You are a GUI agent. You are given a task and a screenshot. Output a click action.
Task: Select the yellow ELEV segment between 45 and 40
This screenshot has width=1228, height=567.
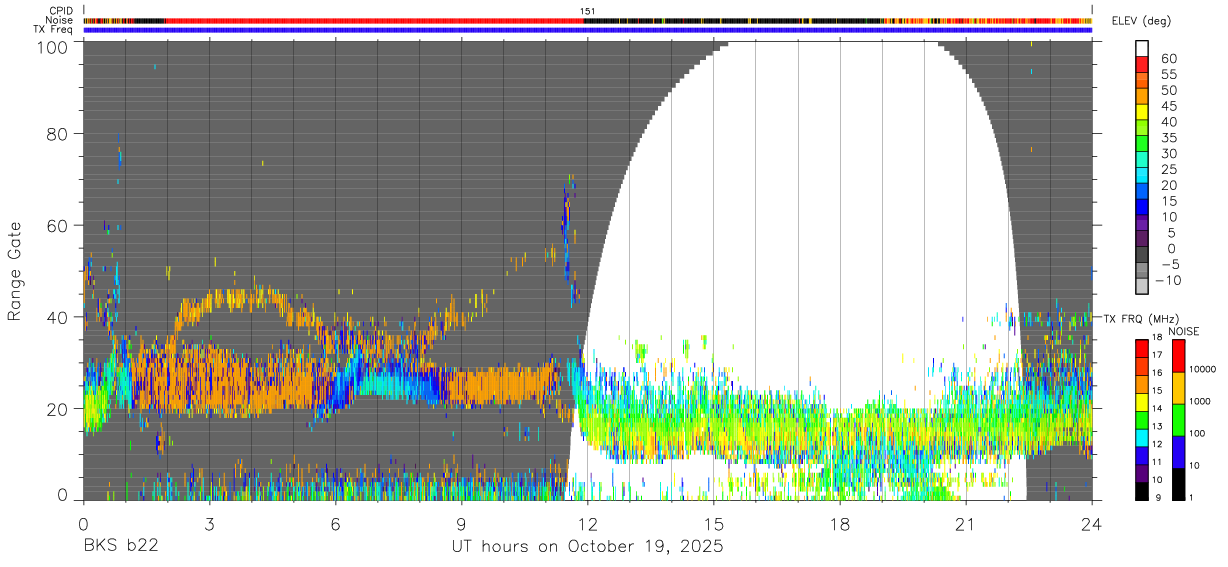click(1142, 111)
